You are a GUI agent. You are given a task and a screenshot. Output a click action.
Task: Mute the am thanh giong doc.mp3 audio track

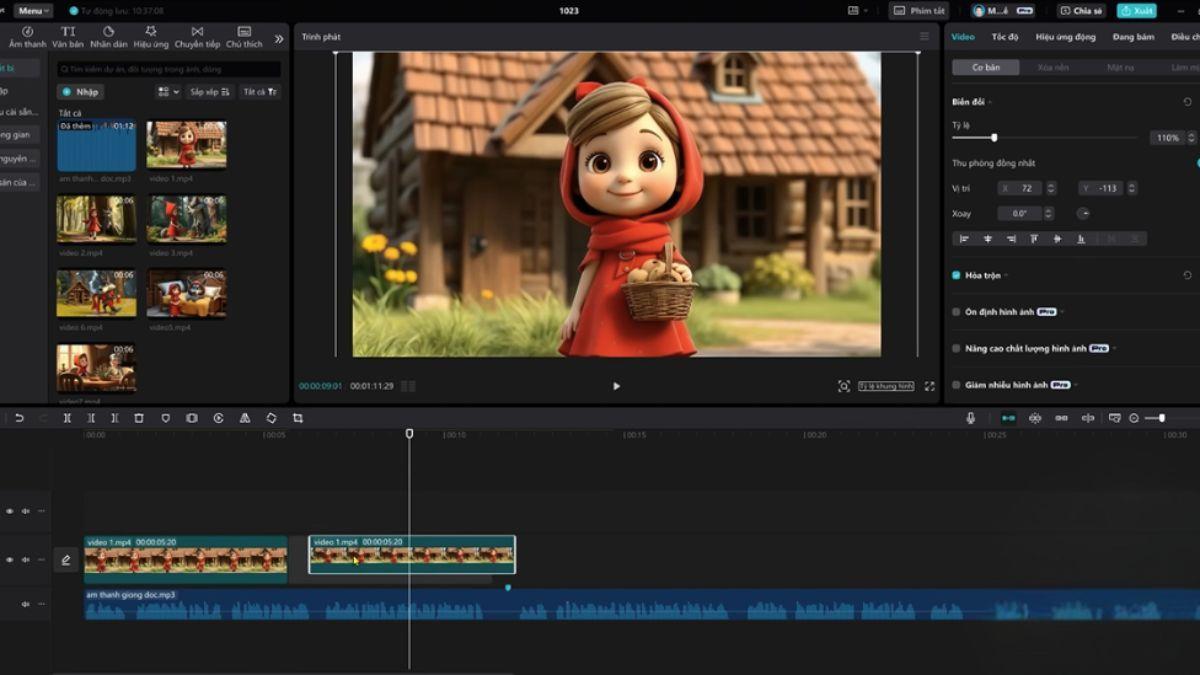click(26, 604)
